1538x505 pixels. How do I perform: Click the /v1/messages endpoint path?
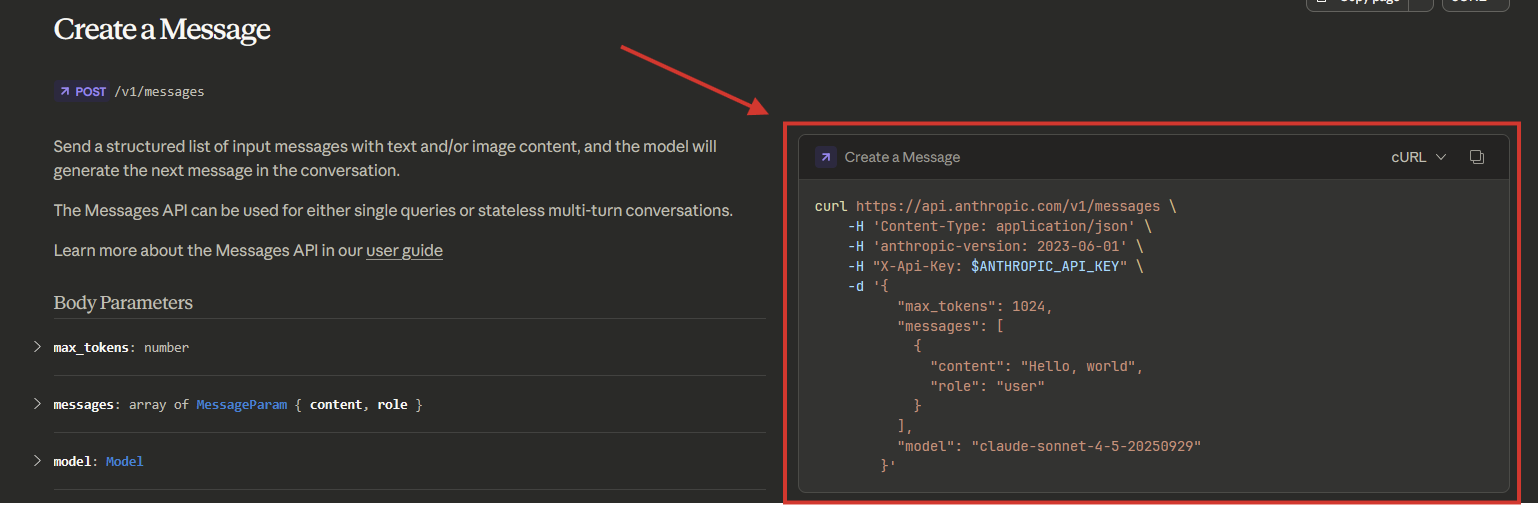(159, 91)
